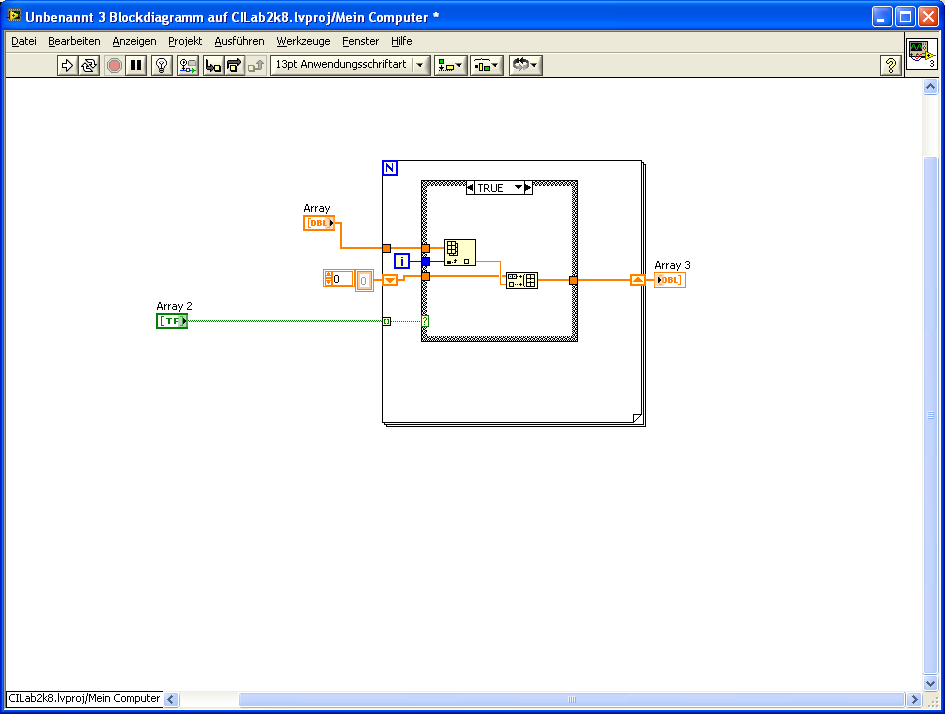Step into using the toolbar button

point(213,65)
